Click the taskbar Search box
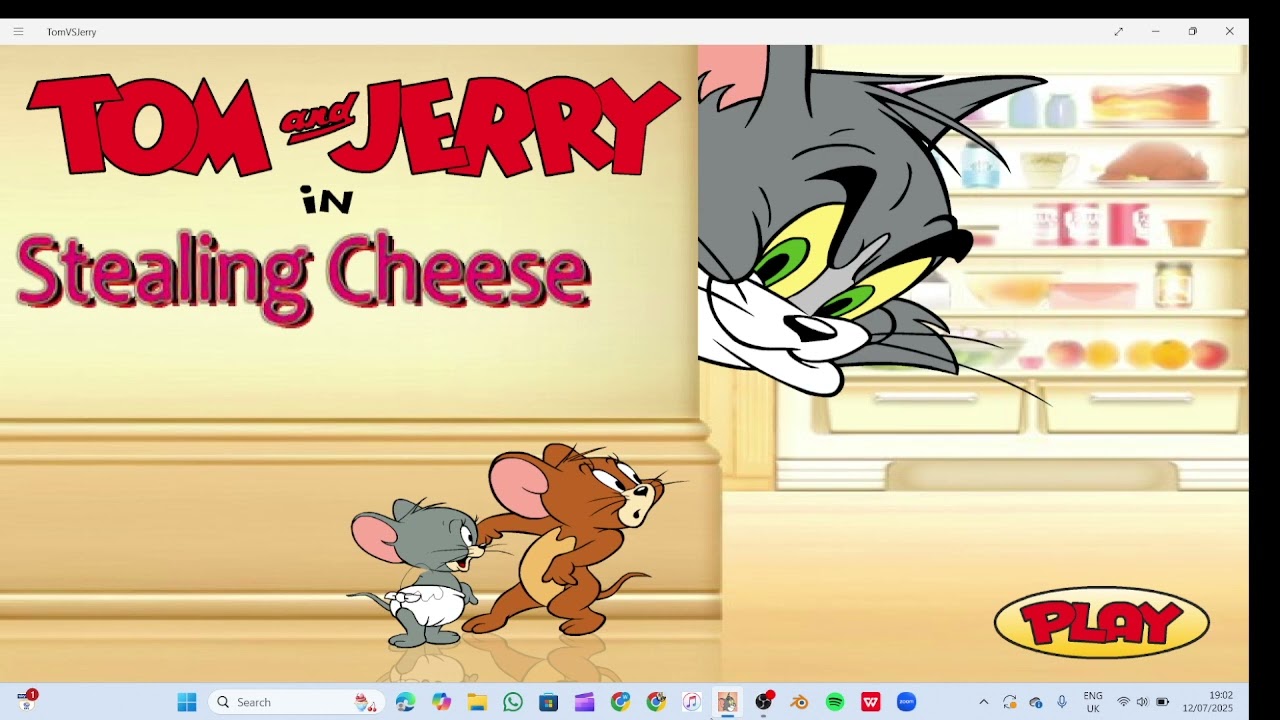This screenshot has width=1280, height=720. (x=298, y=702)
